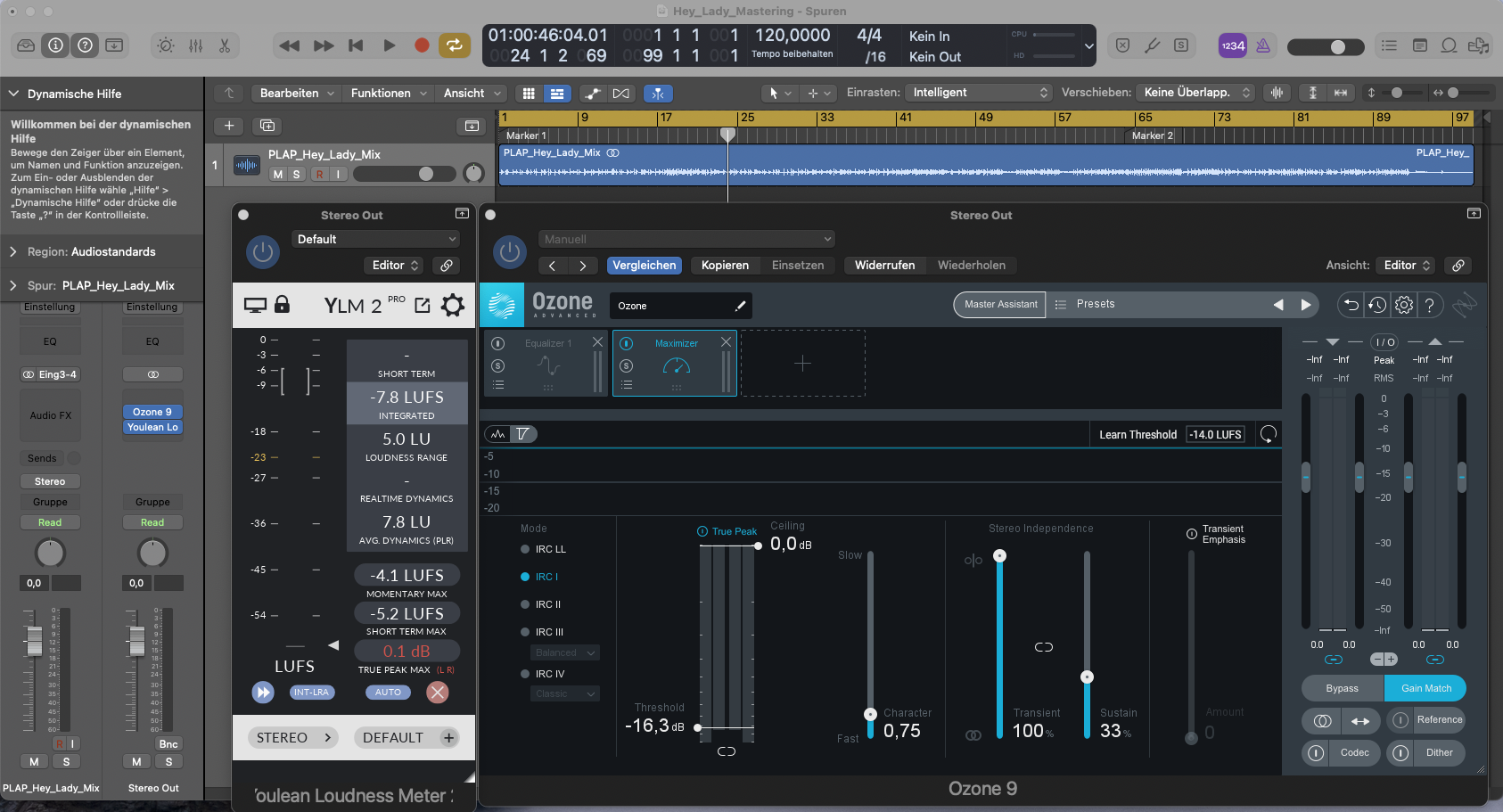Image resolution: width=1503 pixels, height=812 pixels.
Task: Click the Learn Threshold LUFS field
Action: coord(1215,435)
